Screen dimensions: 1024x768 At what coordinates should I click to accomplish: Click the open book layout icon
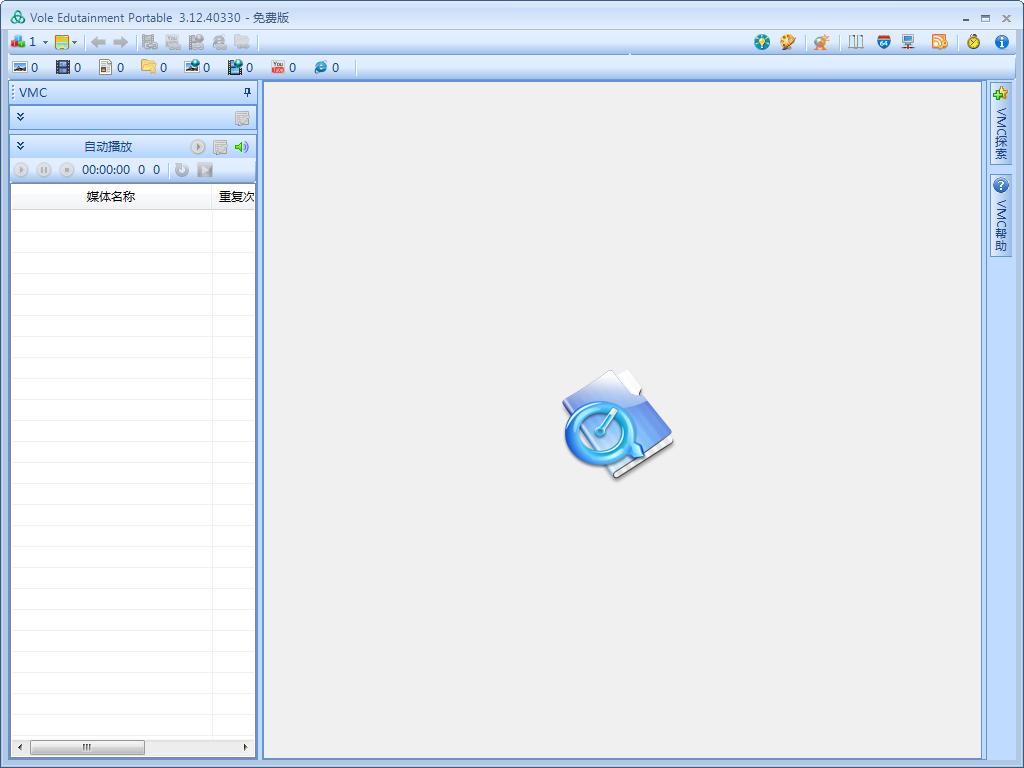856,42
